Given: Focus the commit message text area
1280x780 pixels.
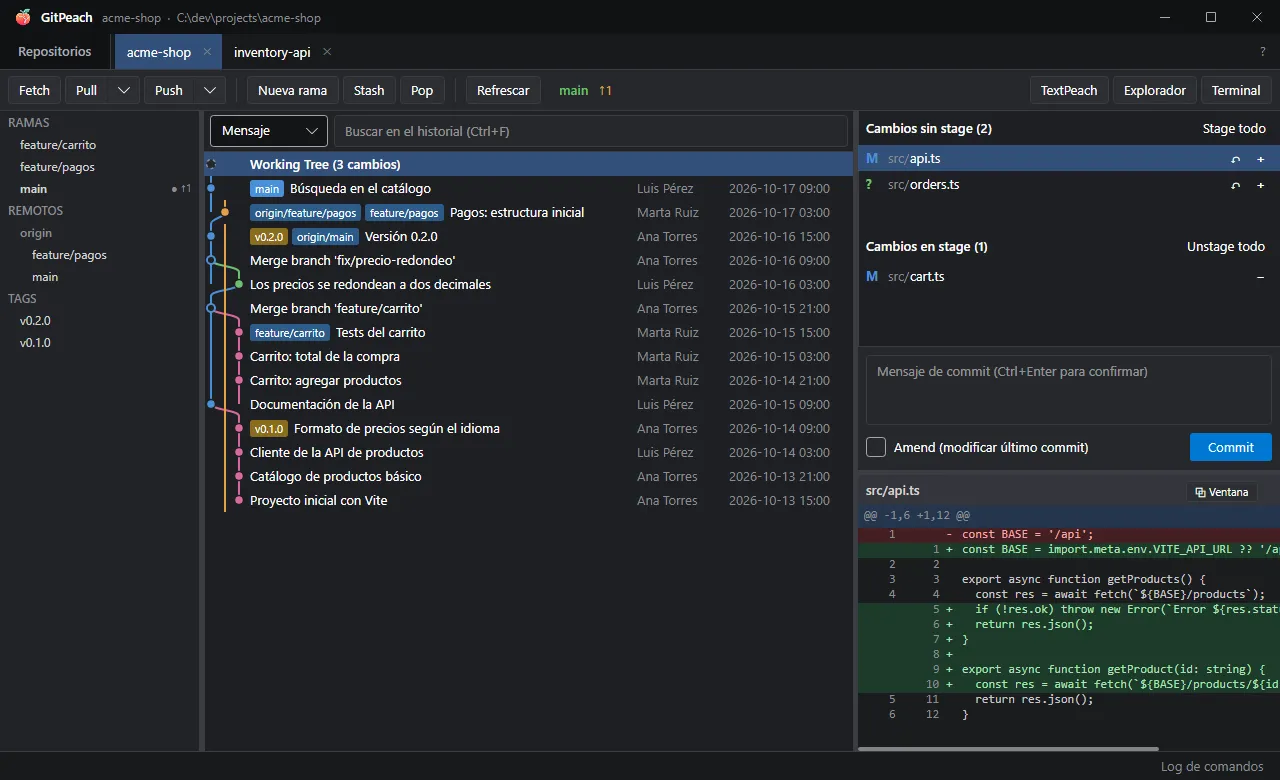Looking at the screenshot, I should [1068, 390].
